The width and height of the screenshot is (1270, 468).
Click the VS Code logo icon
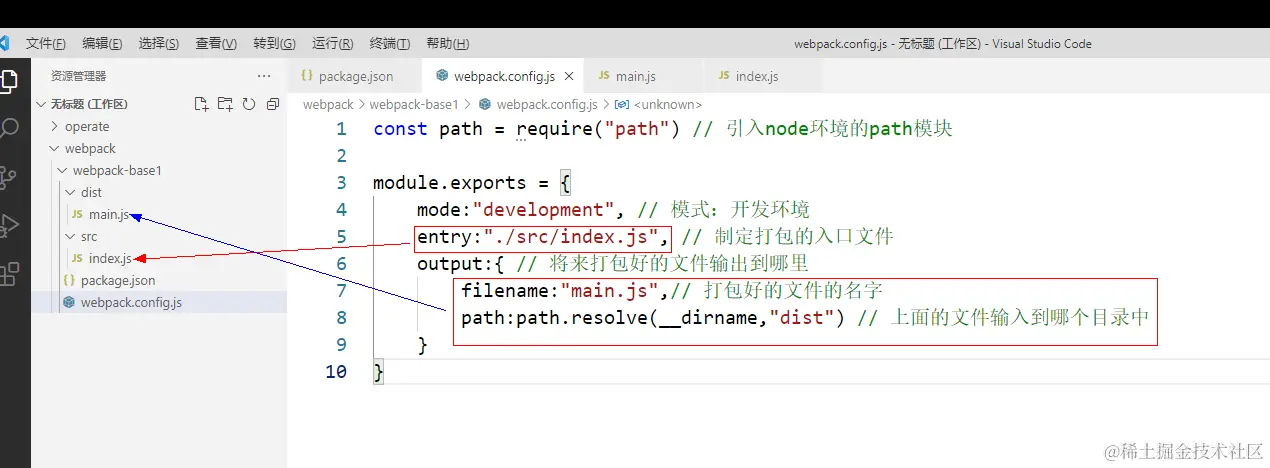(5, 43)
